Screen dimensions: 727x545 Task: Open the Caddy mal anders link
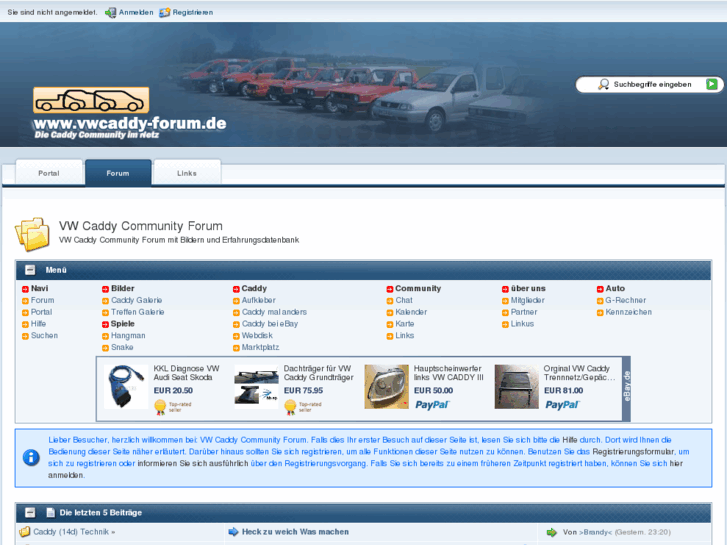click(274, 312)
